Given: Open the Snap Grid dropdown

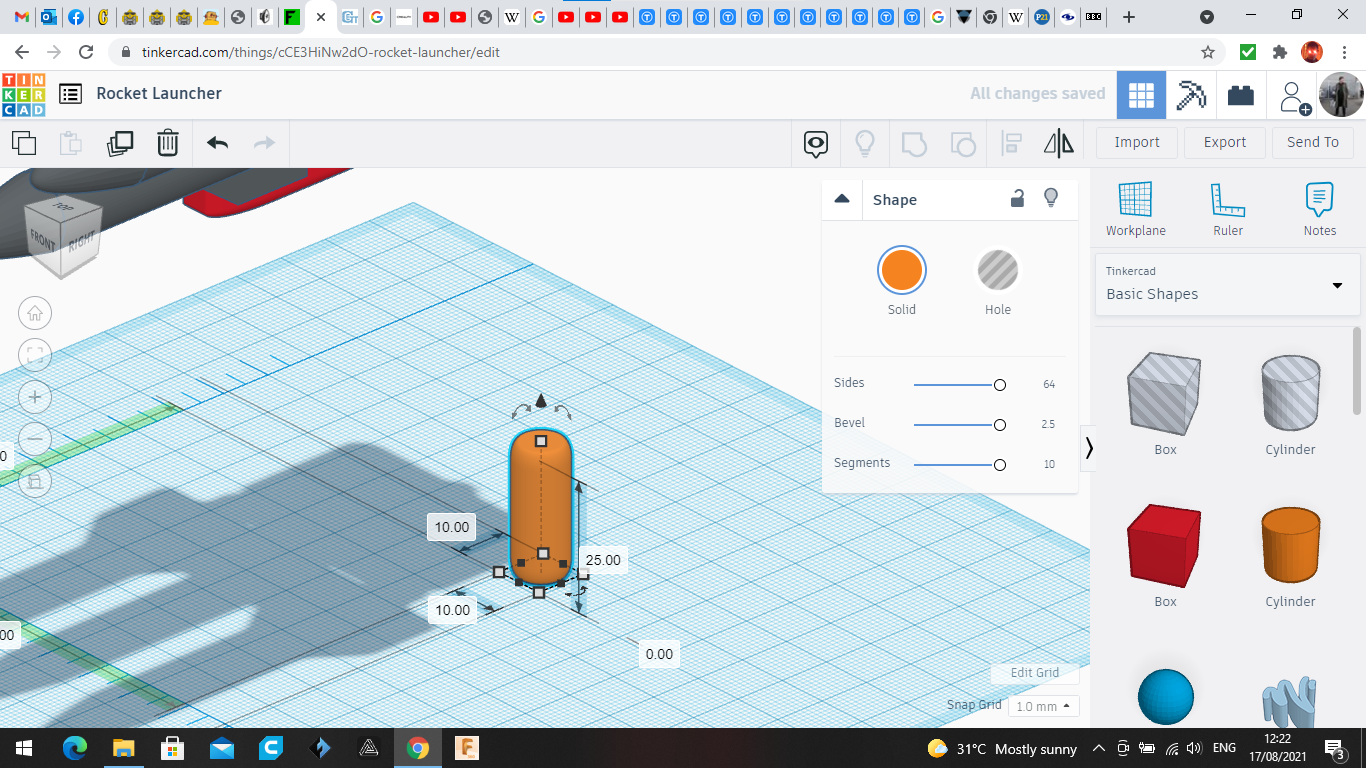Looking at the screenshot, I should [1043, 706].
